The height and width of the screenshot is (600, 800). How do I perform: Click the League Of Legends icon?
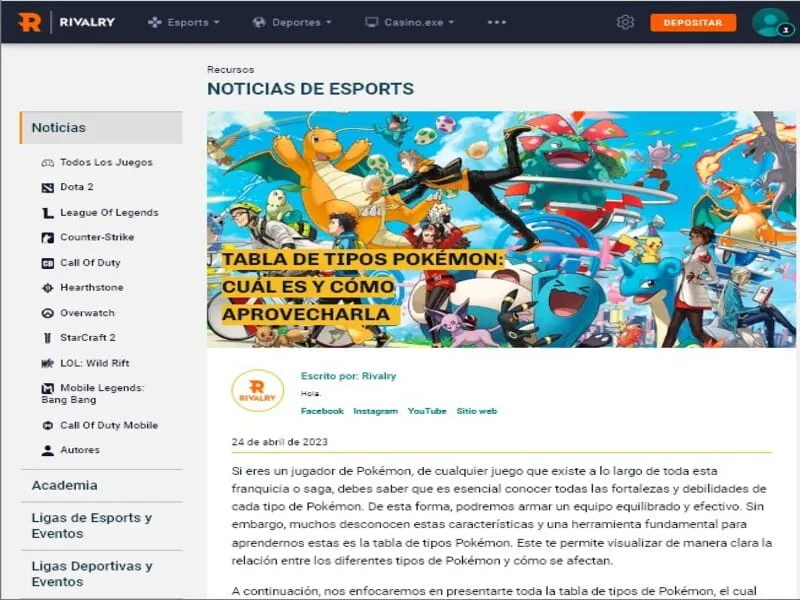click(x=47, y=213)
